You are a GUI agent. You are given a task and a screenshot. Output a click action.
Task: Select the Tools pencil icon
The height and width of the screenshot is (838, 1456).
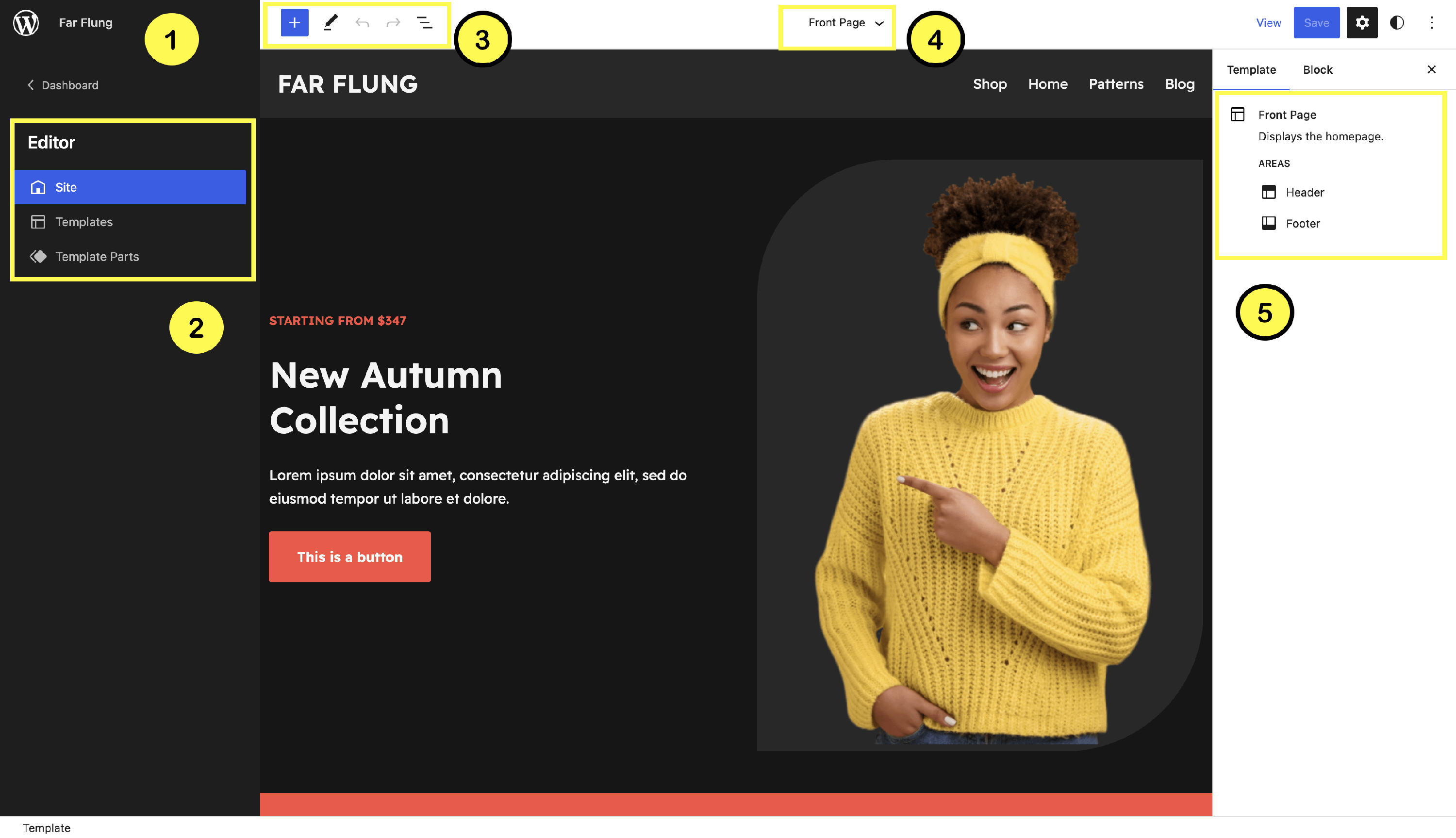tap(331, 23)
